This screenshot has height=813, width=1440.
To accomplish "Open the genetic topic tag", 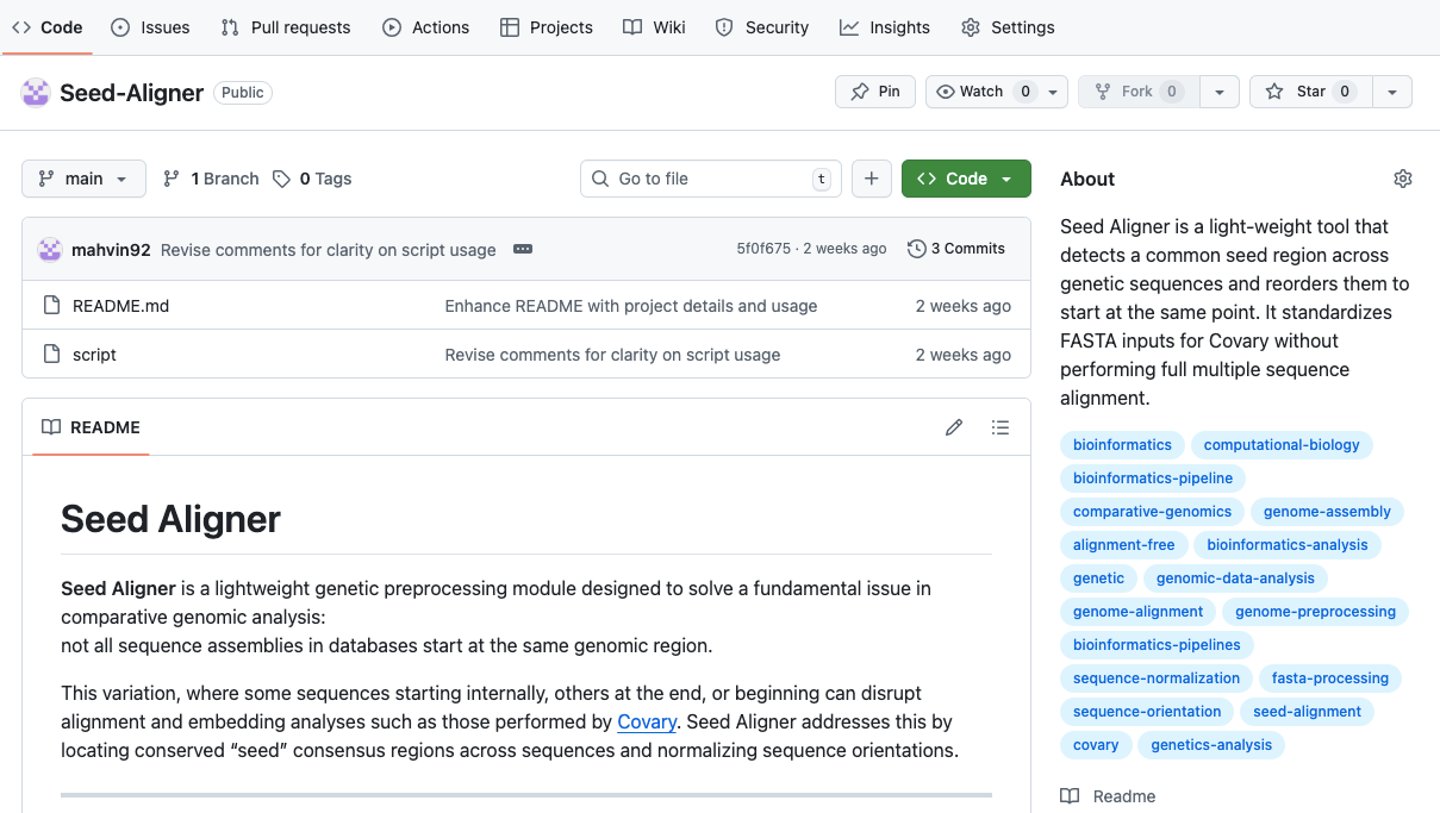I will tap(1099, 578).
